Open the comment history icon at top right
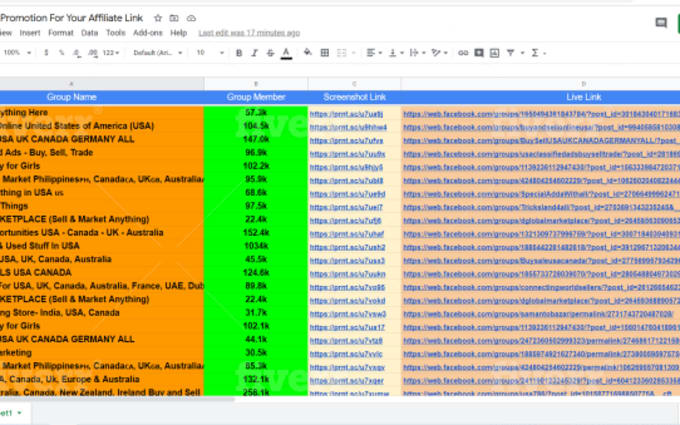 661,23
